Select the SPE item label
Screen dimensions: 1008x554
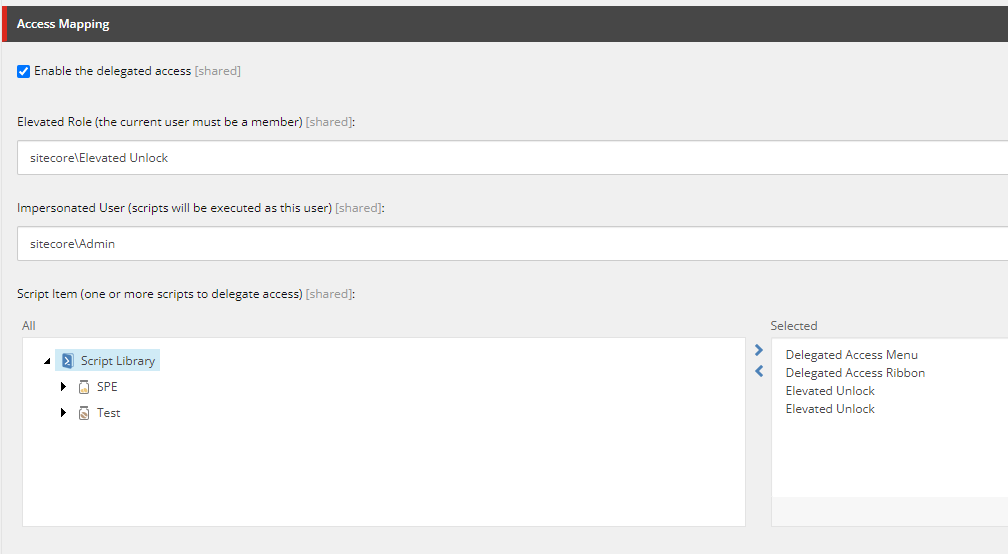click(x=107, y=387)
